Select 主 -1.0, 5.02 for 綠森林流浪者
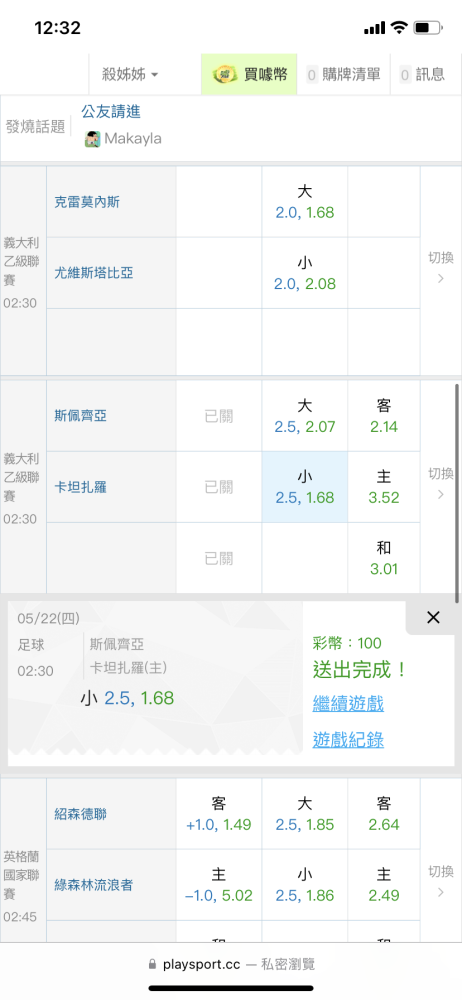462x1000 pixels. [x=219, y=885]
